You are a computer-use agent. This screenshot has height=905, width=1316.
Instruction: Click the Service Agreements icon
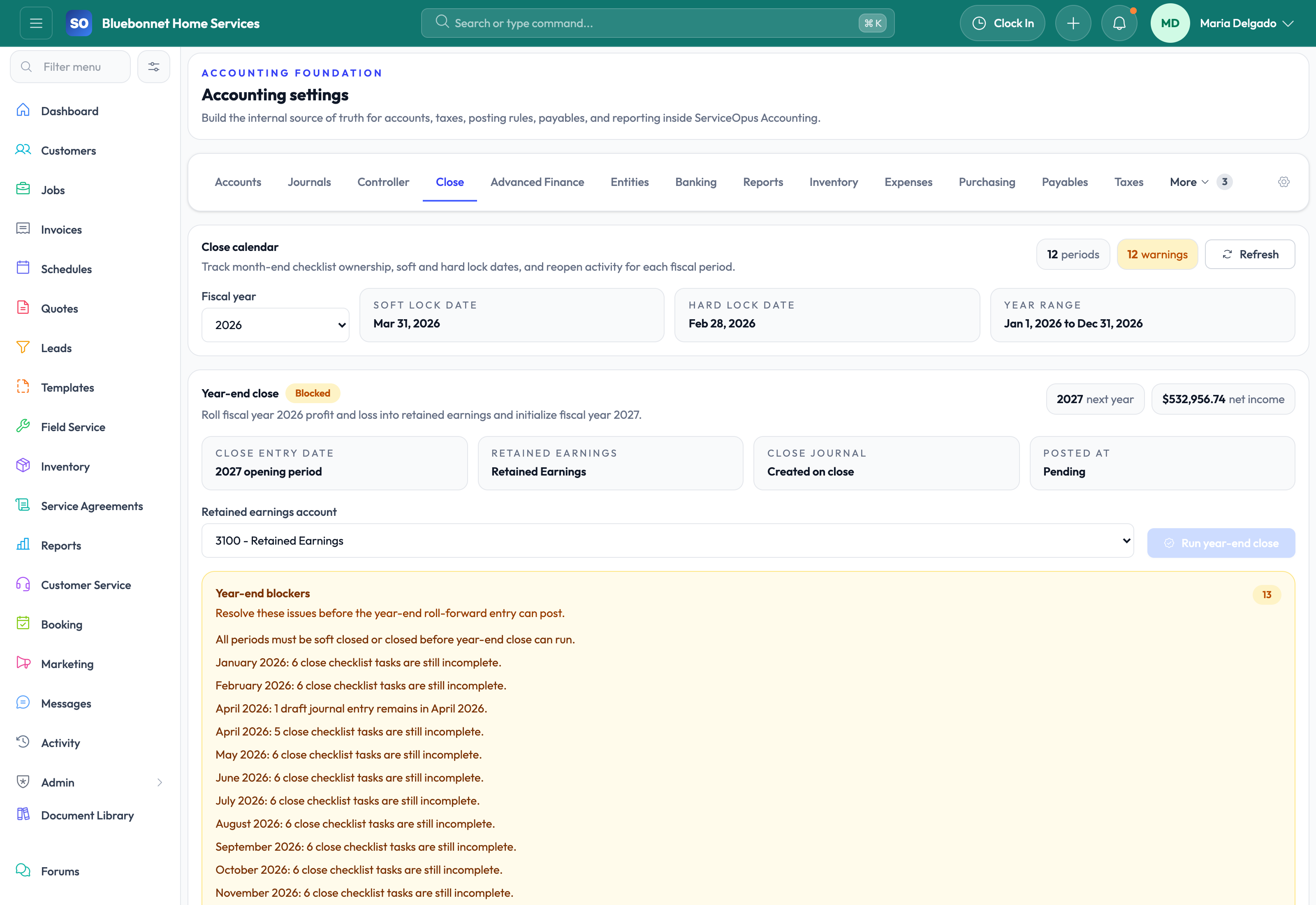23,505
